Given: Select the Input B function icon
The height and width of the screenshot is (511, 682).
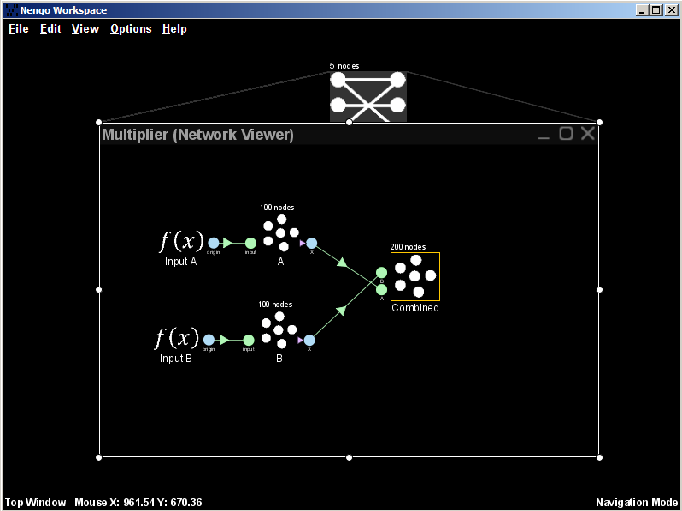Looking at the screenshot, I should [177, 338].
